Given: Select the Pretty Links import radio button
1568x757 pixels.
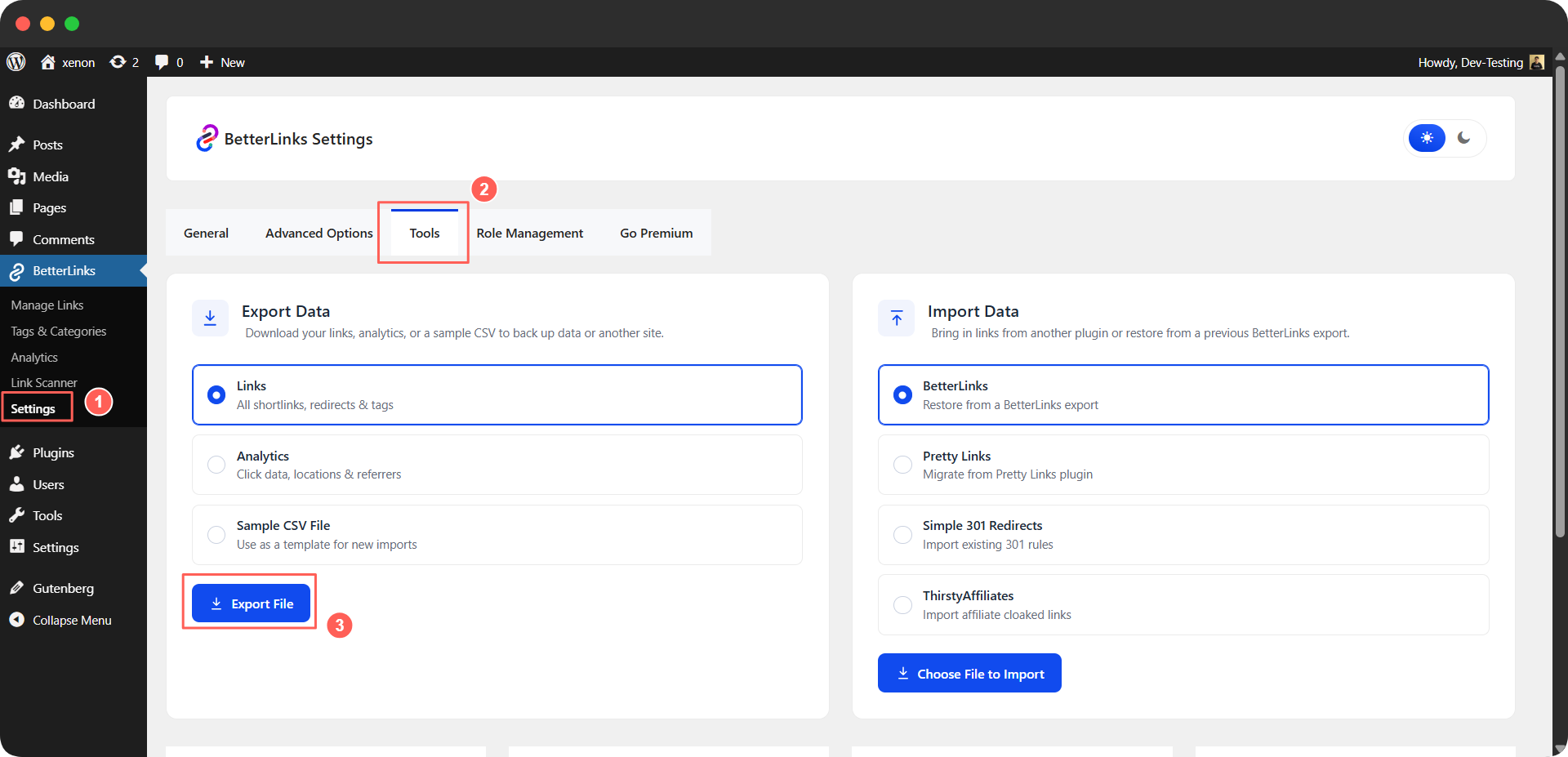Looking at the screenshot, I should pyautogui.click(x=902, y=465).
